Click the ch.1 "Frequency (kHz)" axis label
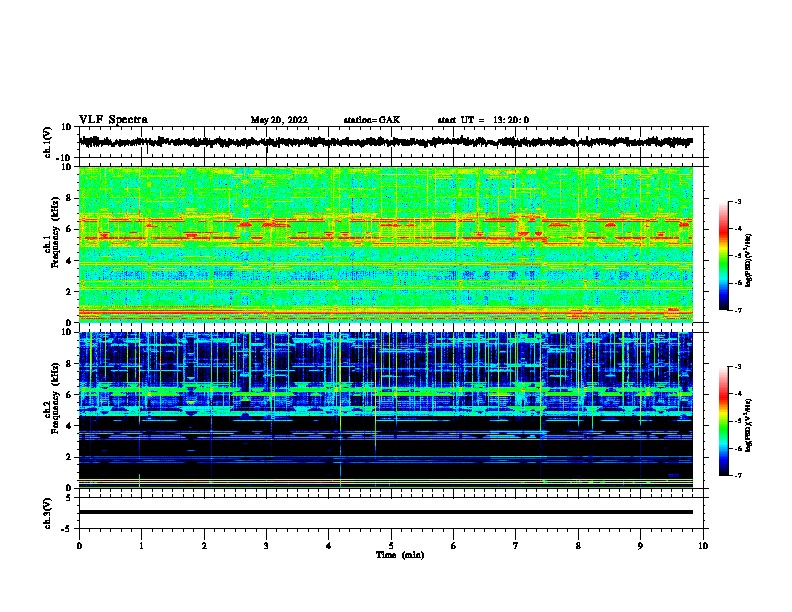Image resolution: width=792 pixels, height=612 pixels. 55,232
